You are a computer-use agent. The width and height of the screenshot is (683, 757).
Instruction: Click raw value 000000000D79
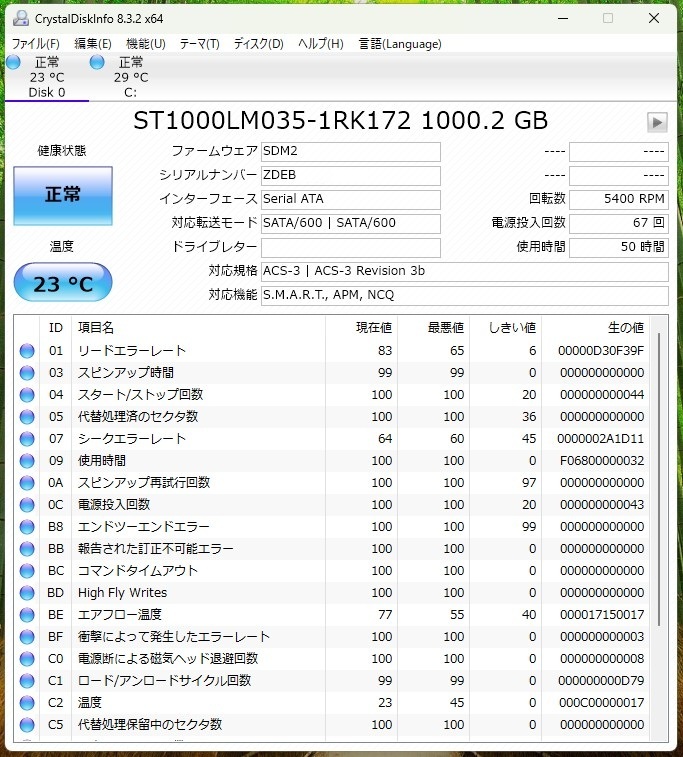(x=601, y=681)
